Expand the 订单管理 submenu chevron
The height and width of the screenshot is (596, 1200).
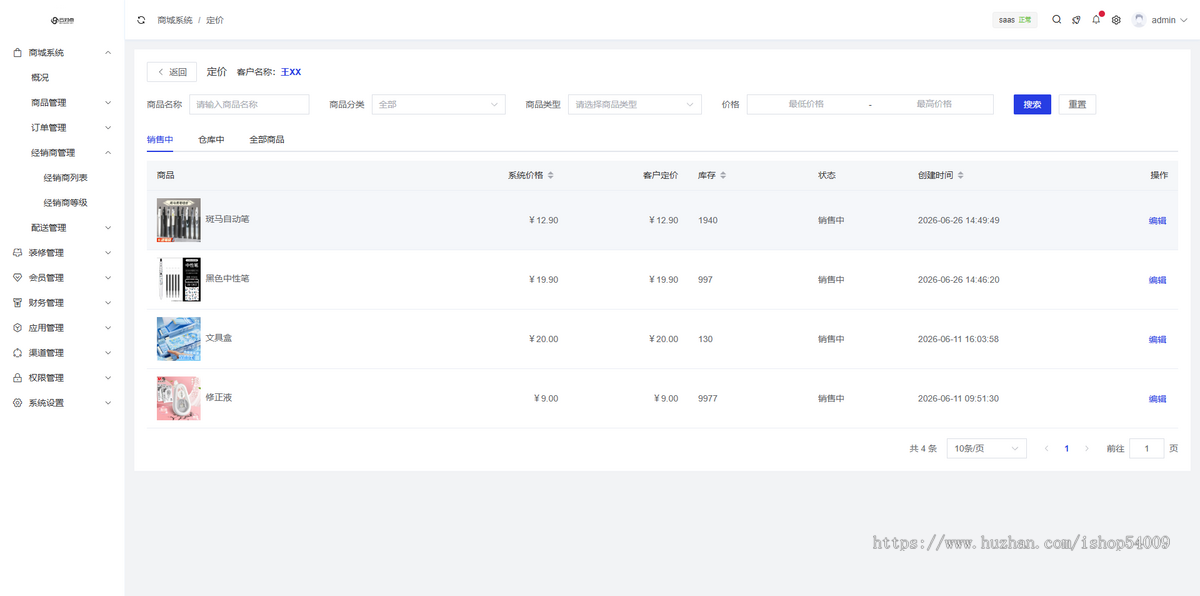(108, 128)
